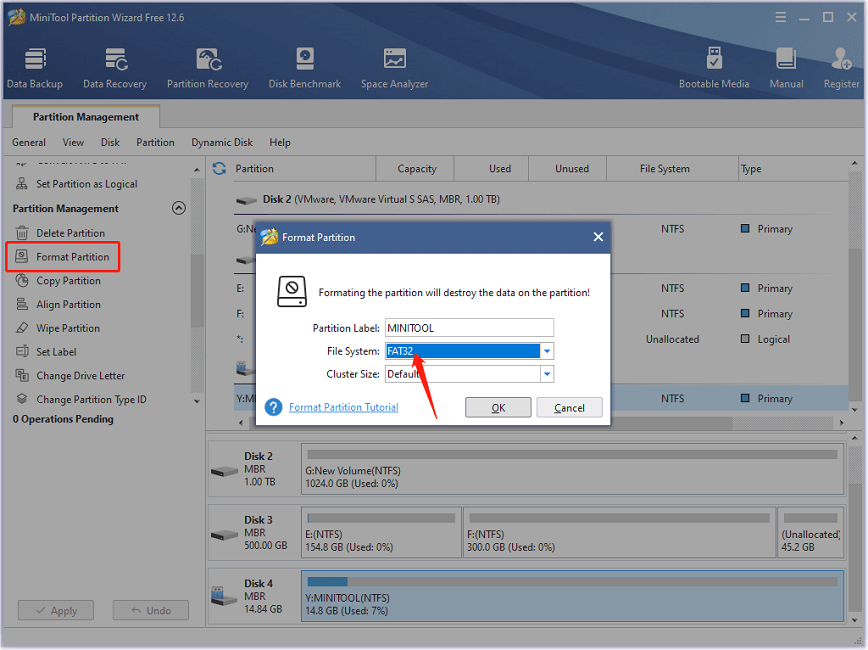Cancel the Format Partition dialog
868x650 pixels.
(x=569, y=407)
